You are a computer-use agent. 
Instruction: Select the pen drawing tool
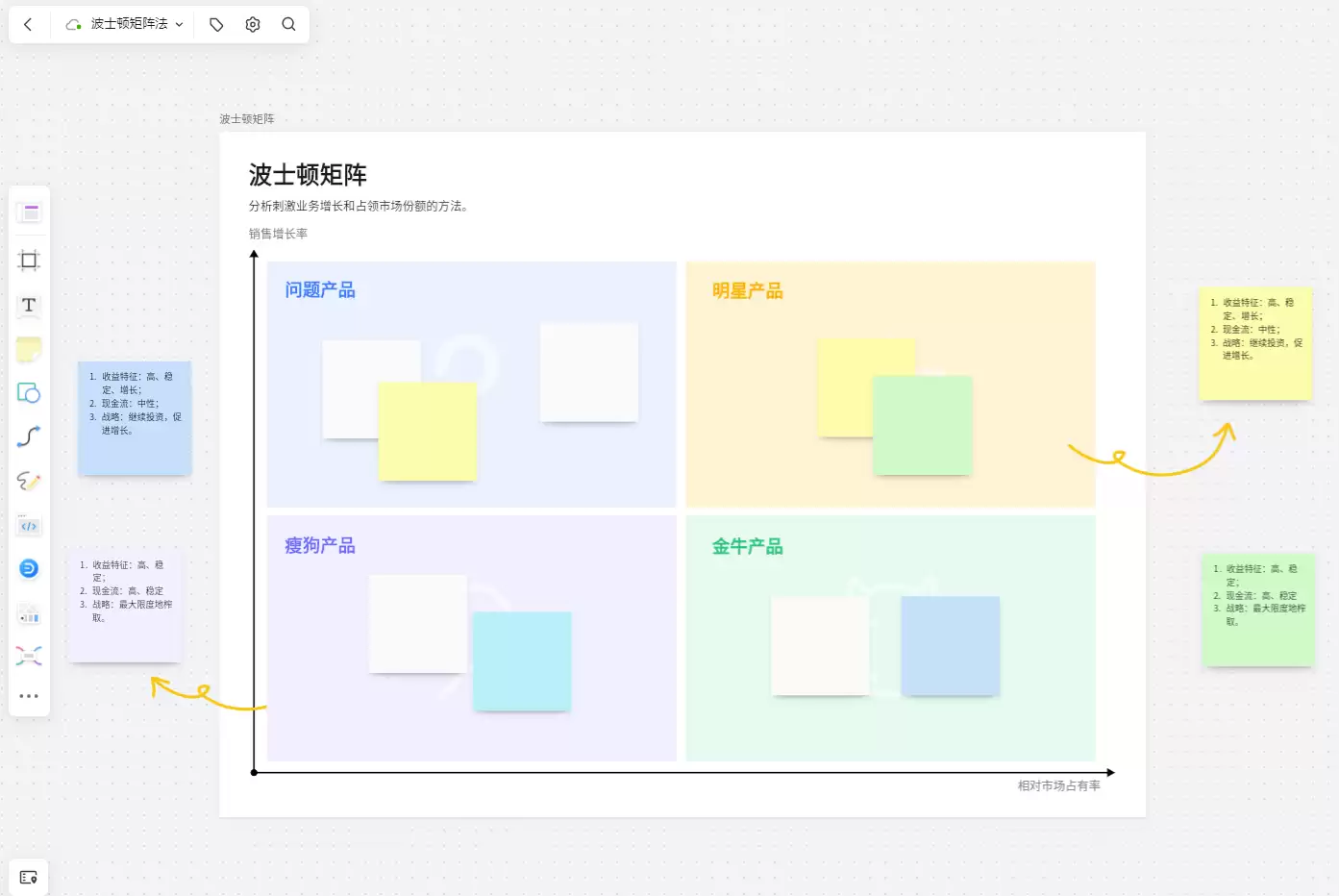click(x=29, y=481)
